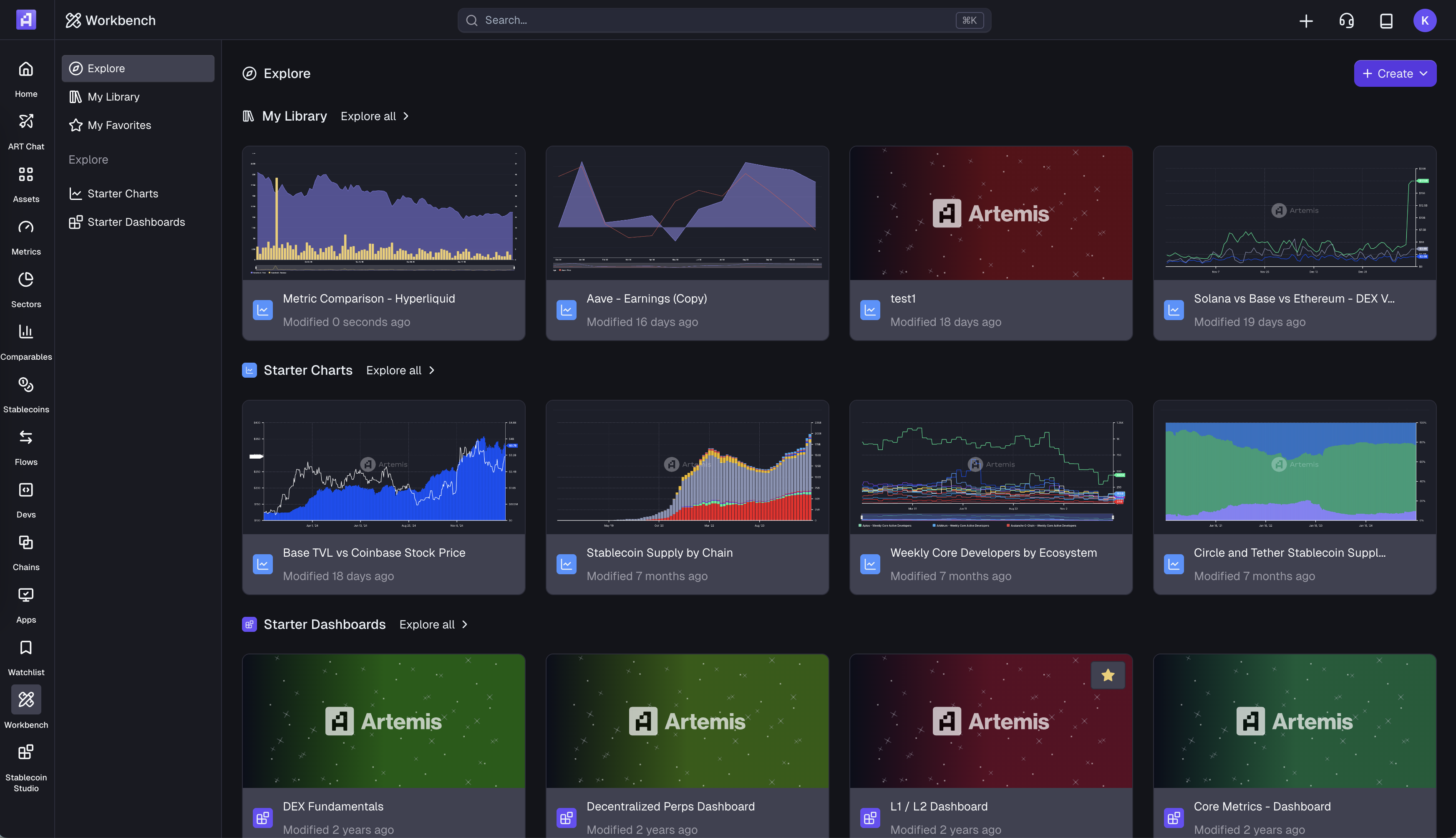Open the Flows sidebar icon
Viewport: 1456px width, 838px height.
(x=26, y=446)
